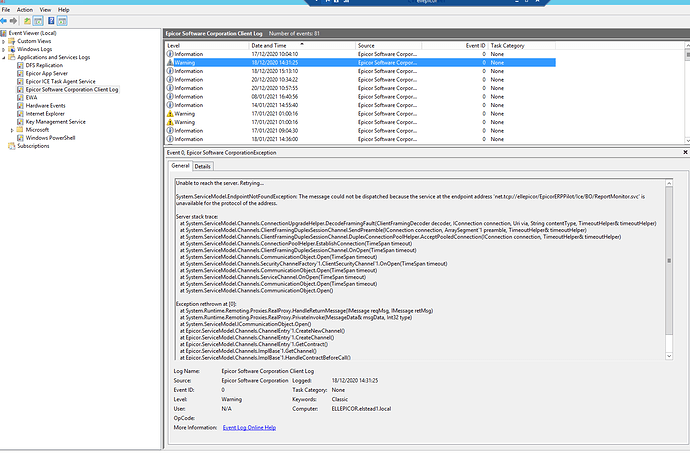Screen dimensions: 690x454
Task: Click description scrollbar down arrow
Action: 669,356
